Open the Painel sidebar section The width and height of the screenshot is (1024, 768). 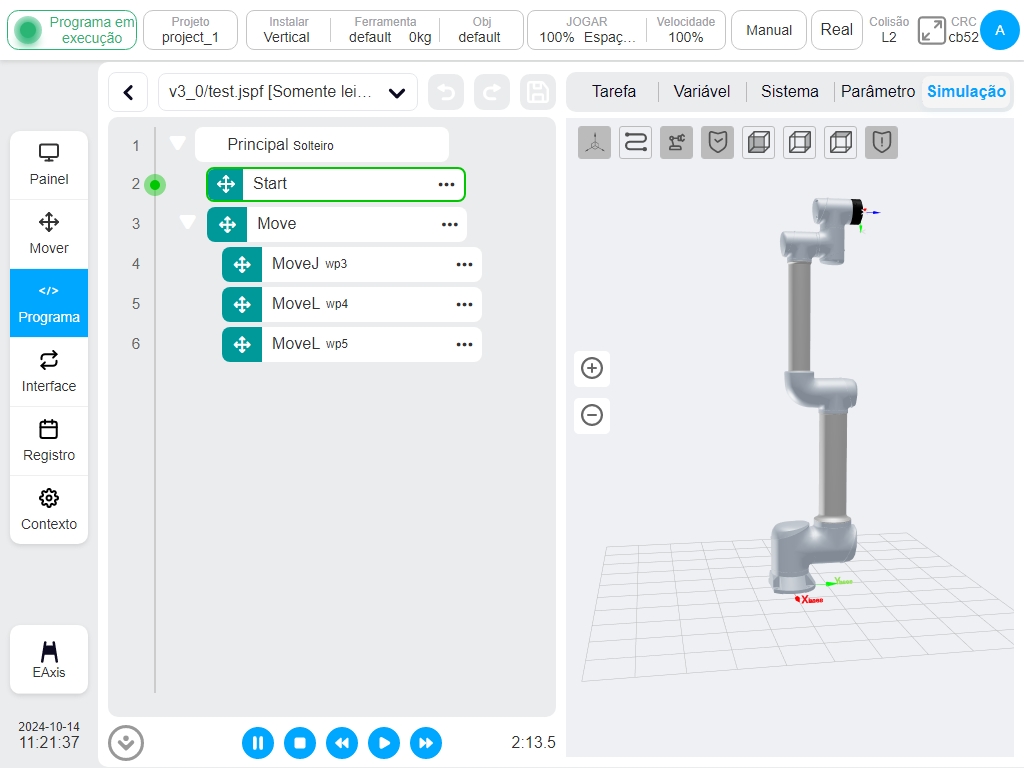click(49, 165)
